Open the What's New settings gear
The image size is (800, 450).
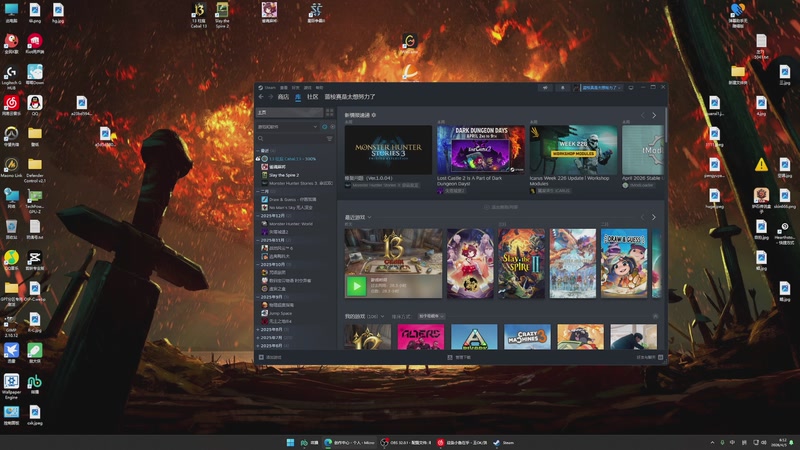click(x=374, y=115)
